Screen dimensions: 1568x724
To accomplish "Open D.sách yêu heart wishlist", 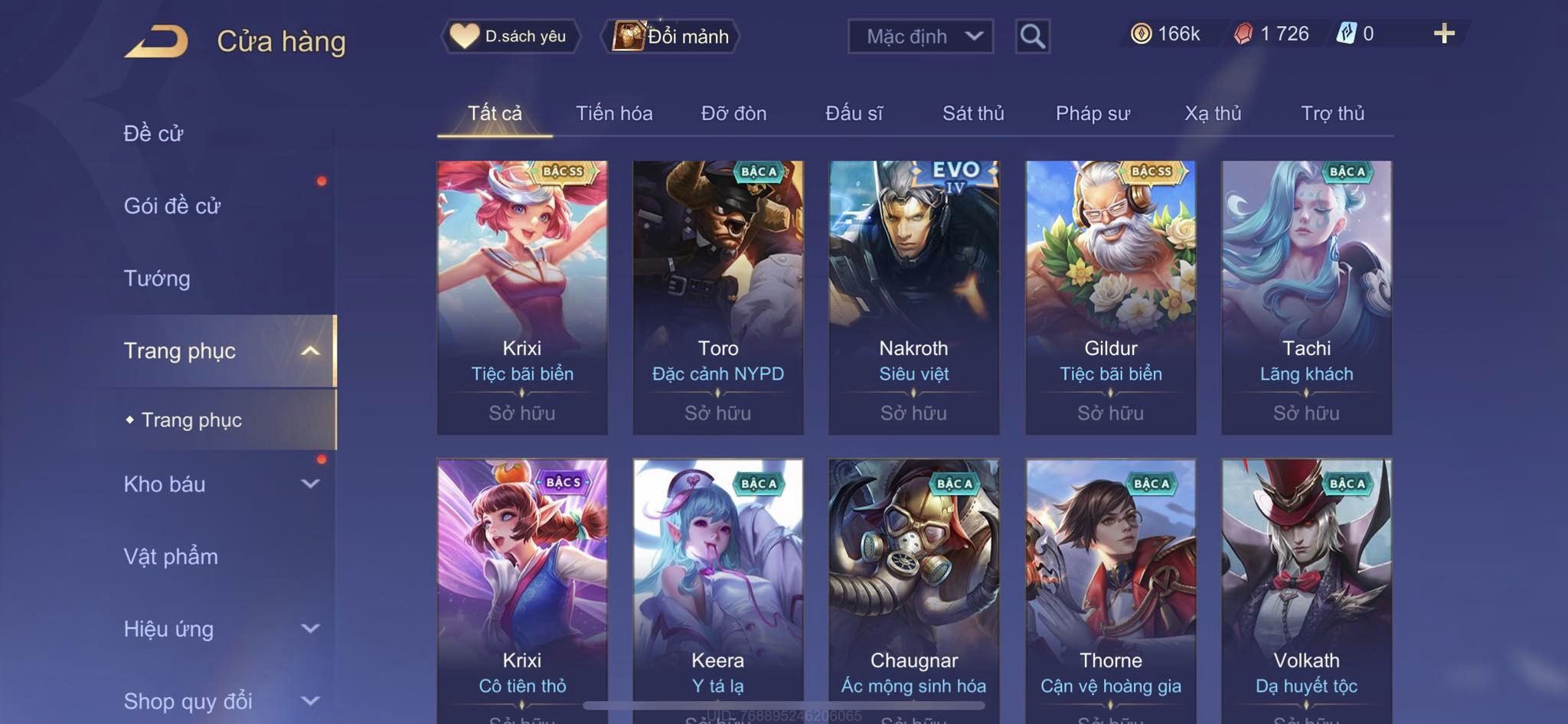I will point(510,36).
